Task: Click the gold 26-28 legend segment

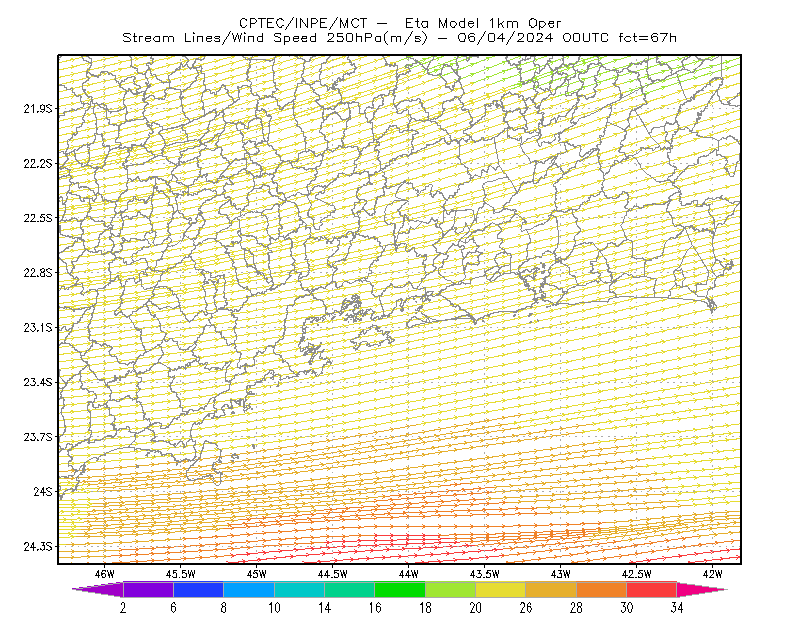Action: click(551, 589)
